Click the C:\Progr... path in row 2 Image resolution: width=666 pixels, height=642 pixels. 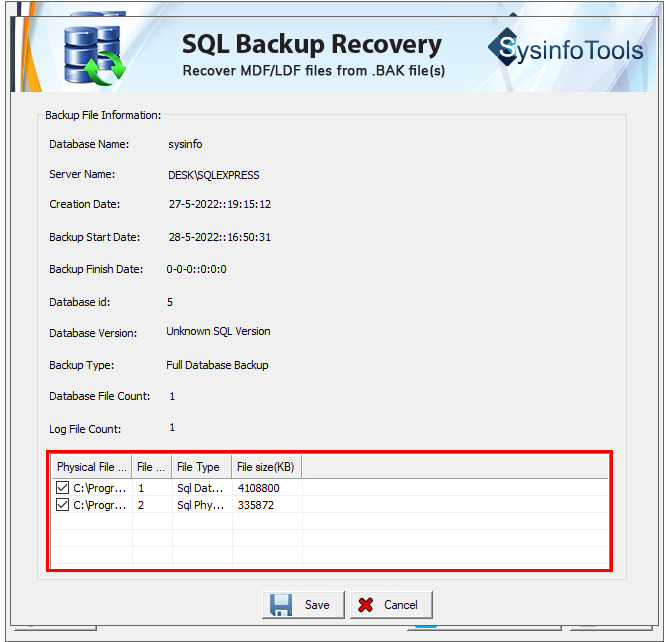[100, 505]
